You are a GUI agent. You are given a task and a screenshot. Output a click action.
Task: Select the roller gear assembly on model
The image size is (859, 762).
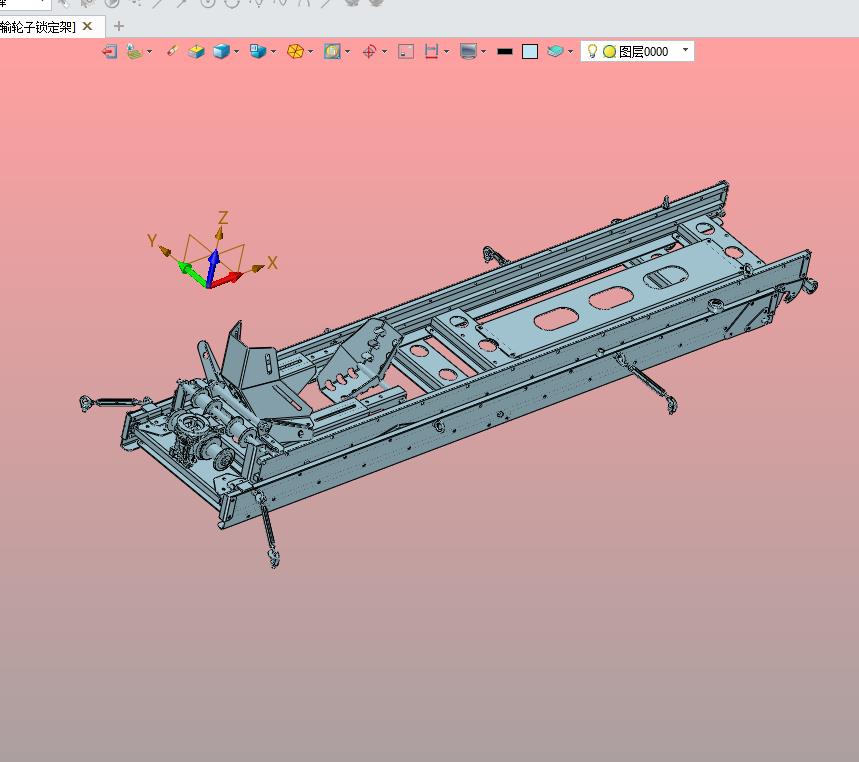(x=208, y=427)
